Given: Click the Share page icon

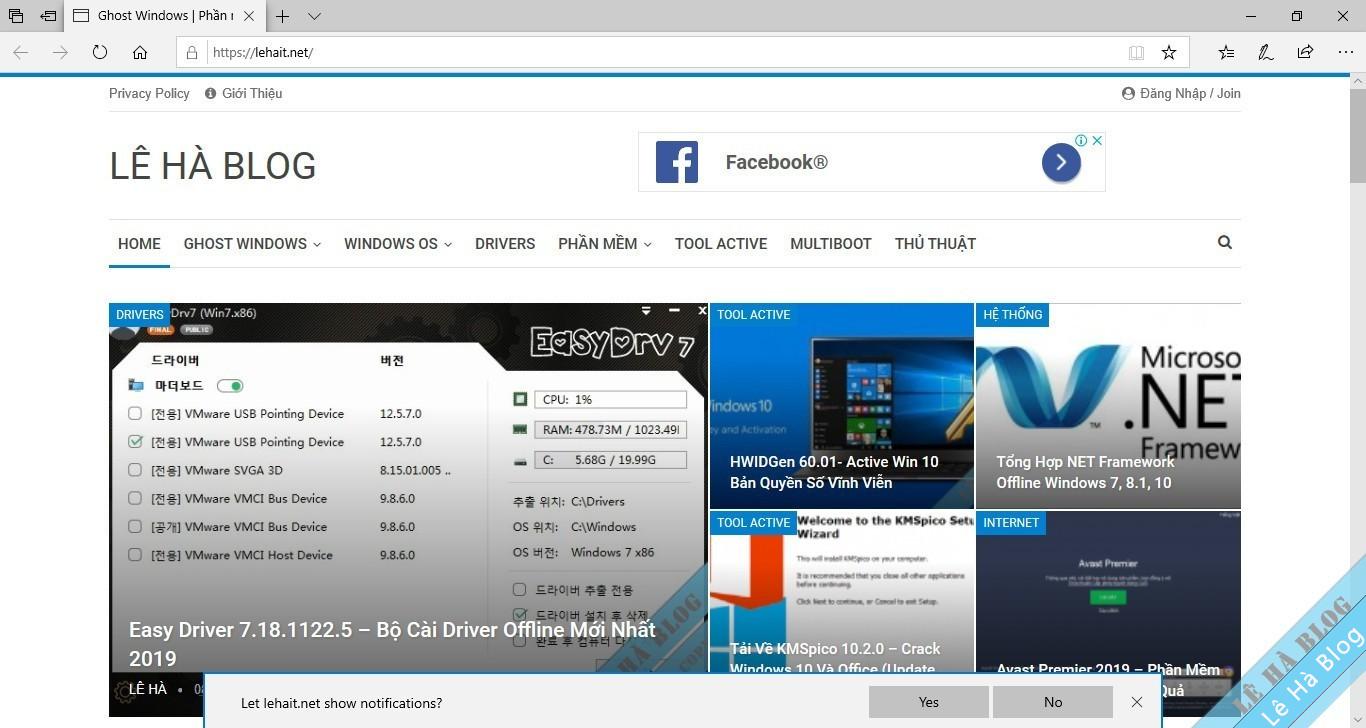Looking at the screenshot, I should tap(1305, 52).
